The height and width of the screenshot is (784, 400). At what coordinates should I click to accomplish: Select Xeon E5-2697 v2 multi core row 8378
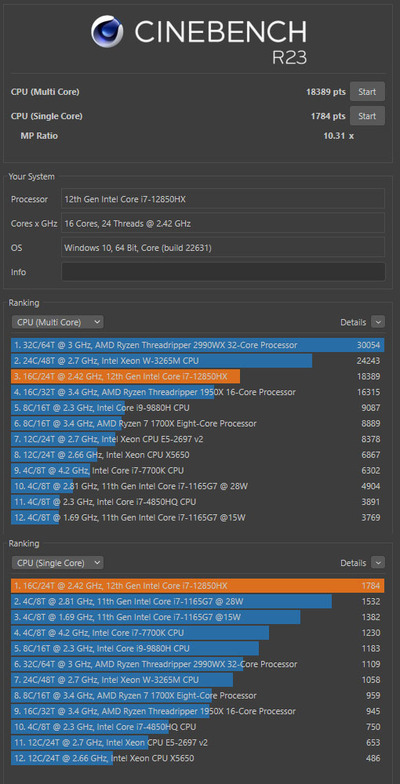[x=198, y=439]
